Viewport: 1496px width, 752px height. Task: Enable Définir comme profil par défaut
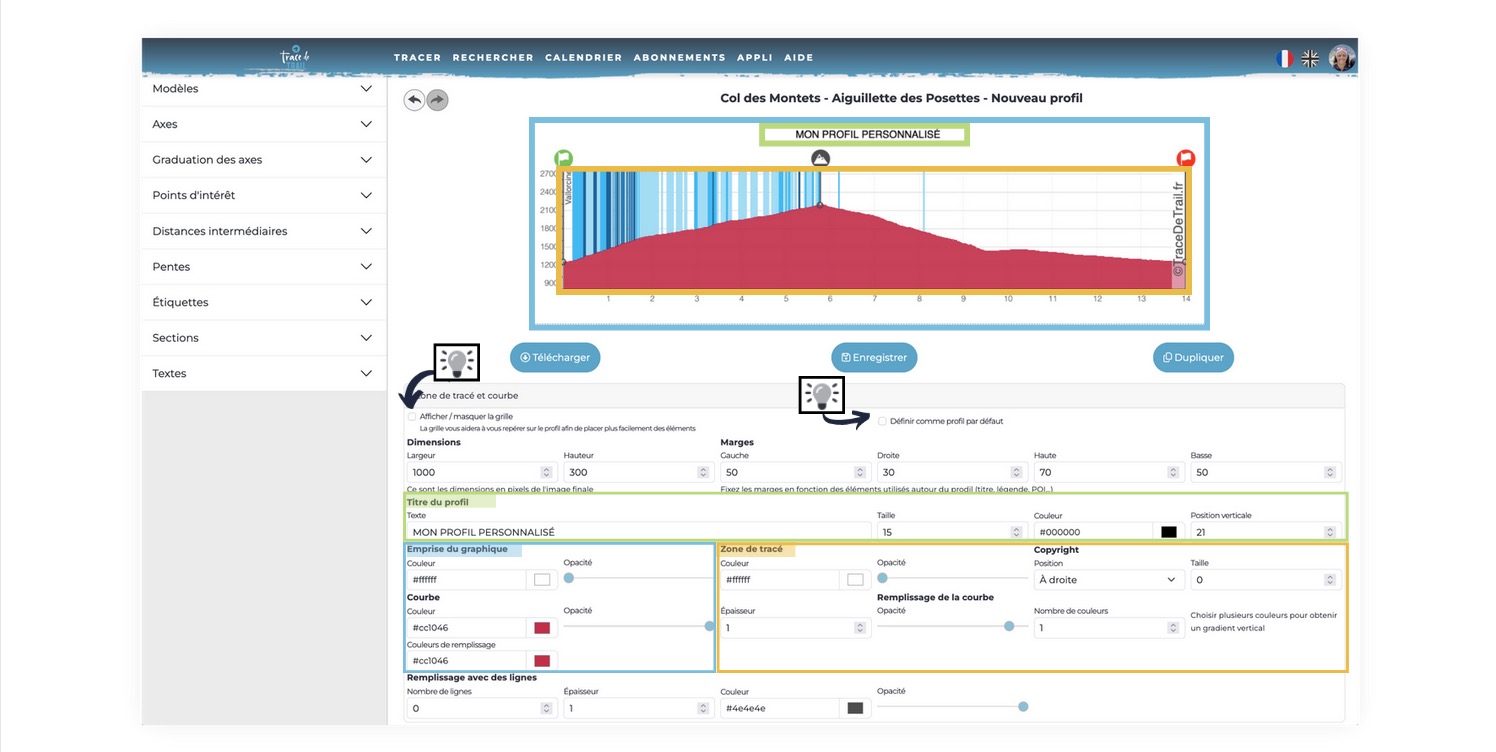click(882, 421)
